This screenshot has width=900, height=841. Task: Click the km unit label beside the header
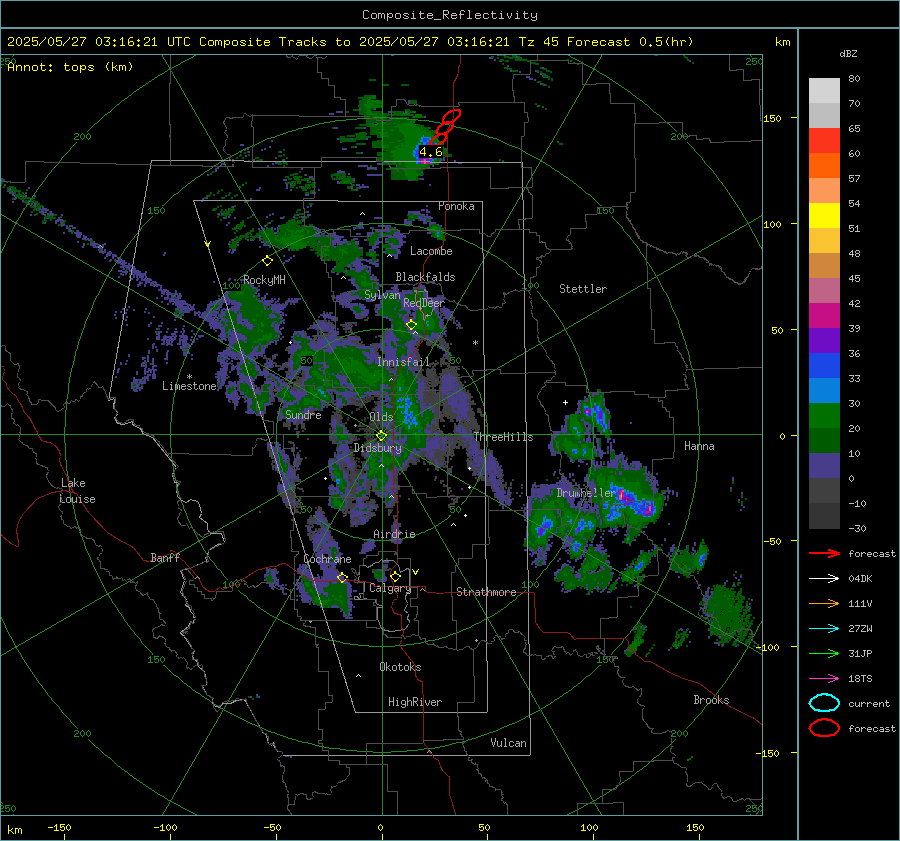pos(782,42)
